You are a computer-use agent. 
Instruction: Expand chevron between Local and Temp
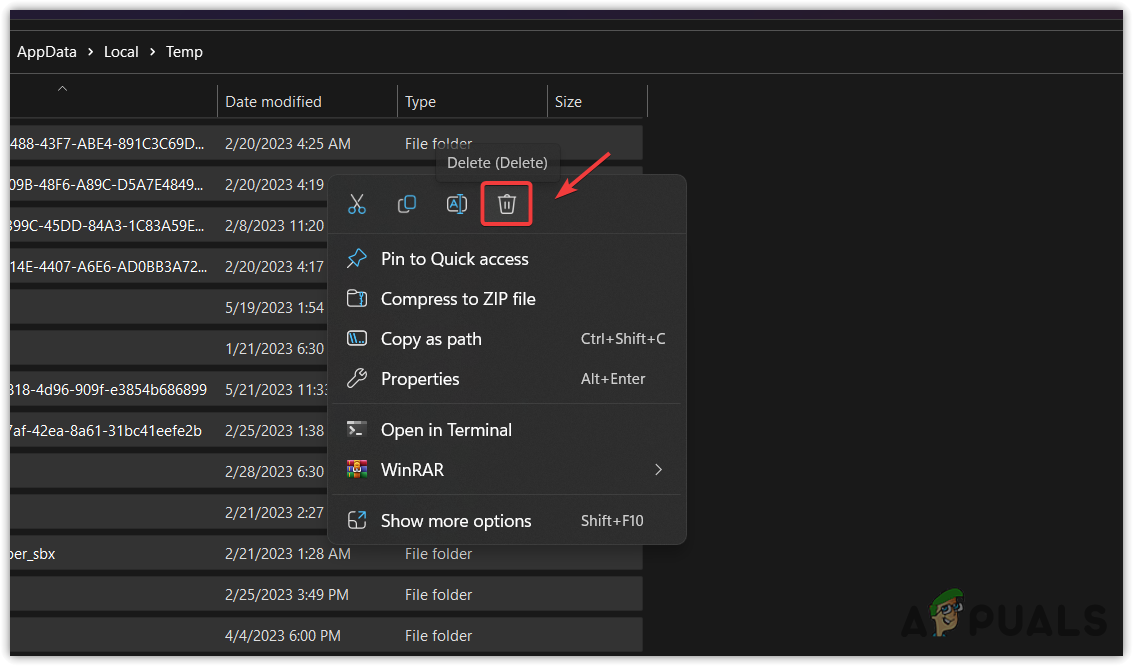click(152, 52)
